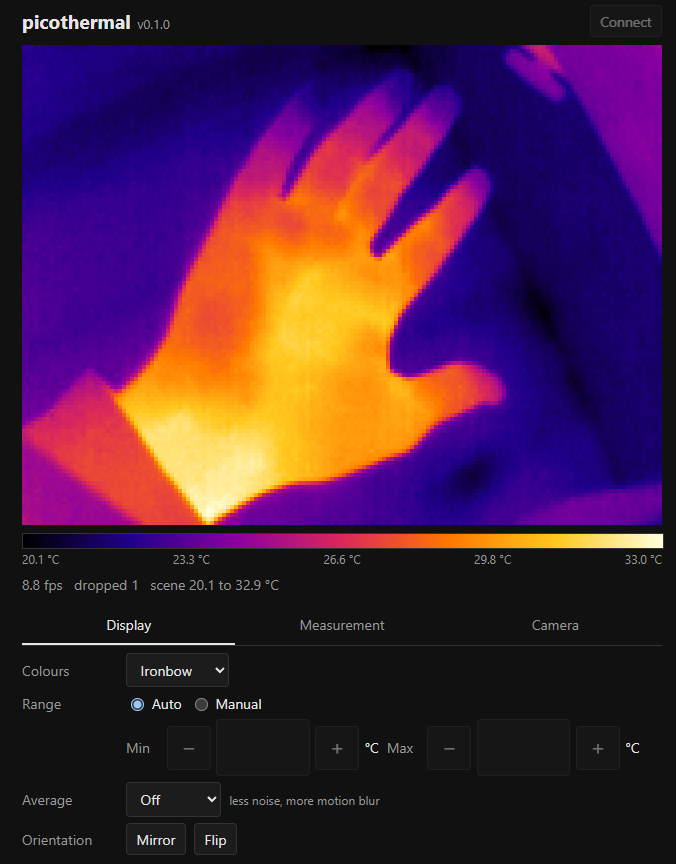Viewport: 676px width, 864px height.
Task: Focus the Min temperature input field
Action: tap(263, 747)
